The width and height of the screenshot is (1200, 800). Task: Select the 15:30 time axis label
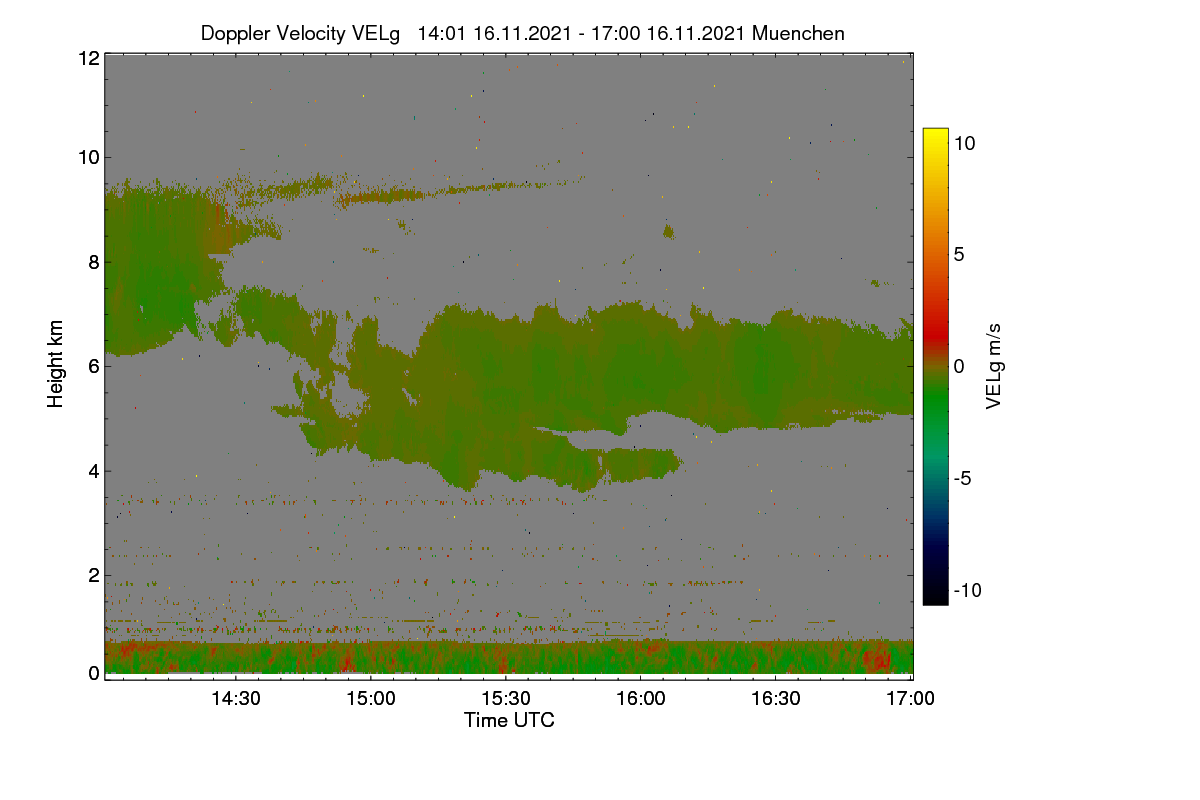(x=506, y=698)
